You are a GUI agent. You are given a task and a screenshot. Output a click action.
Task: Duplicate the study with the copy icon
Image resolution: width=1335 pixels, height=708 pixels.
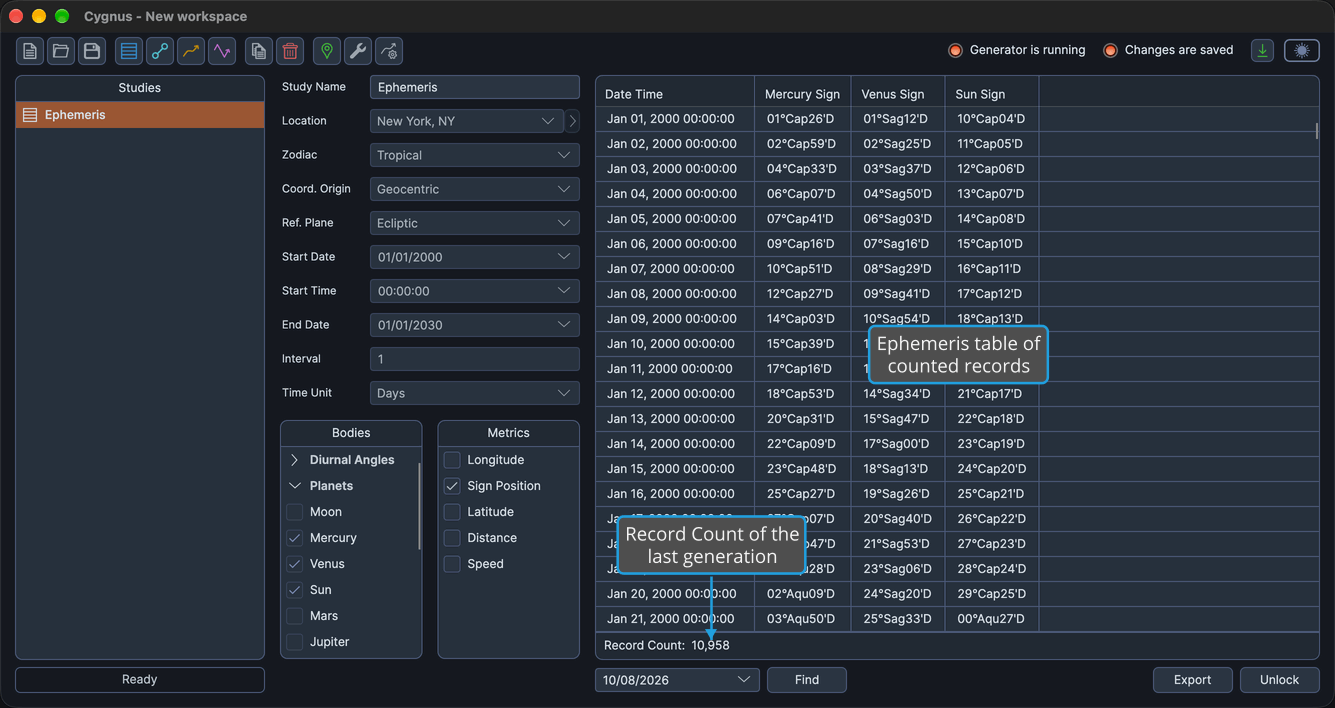pyautogui.click(x=259, y=51)
